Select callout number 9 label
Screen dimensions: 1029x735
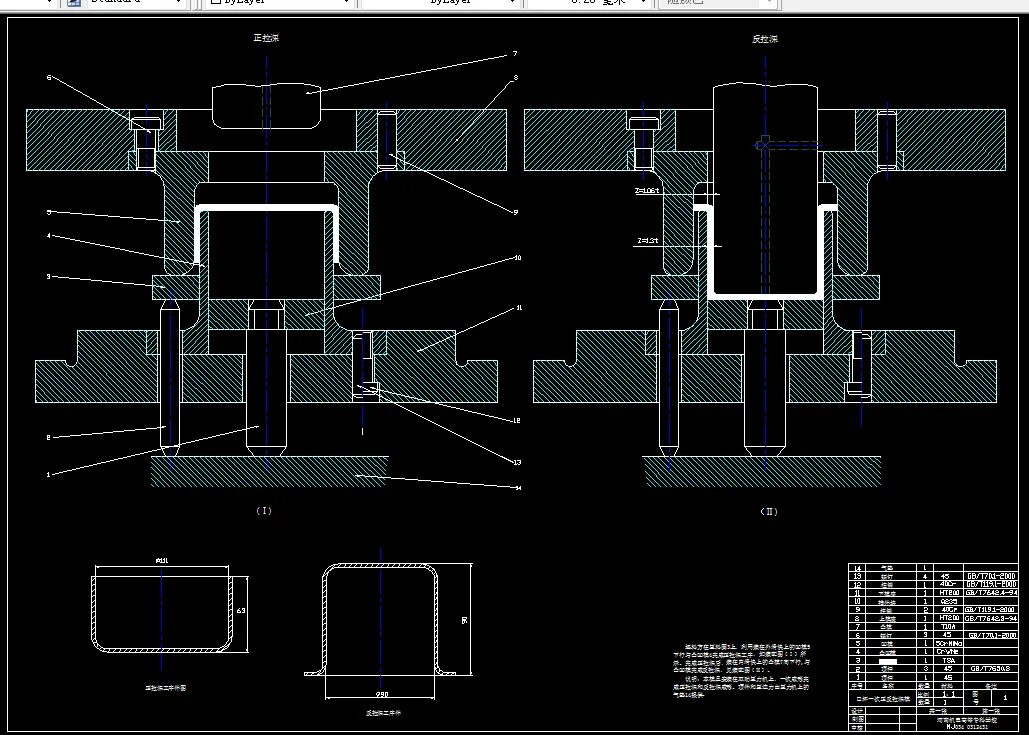coord(516,212)
